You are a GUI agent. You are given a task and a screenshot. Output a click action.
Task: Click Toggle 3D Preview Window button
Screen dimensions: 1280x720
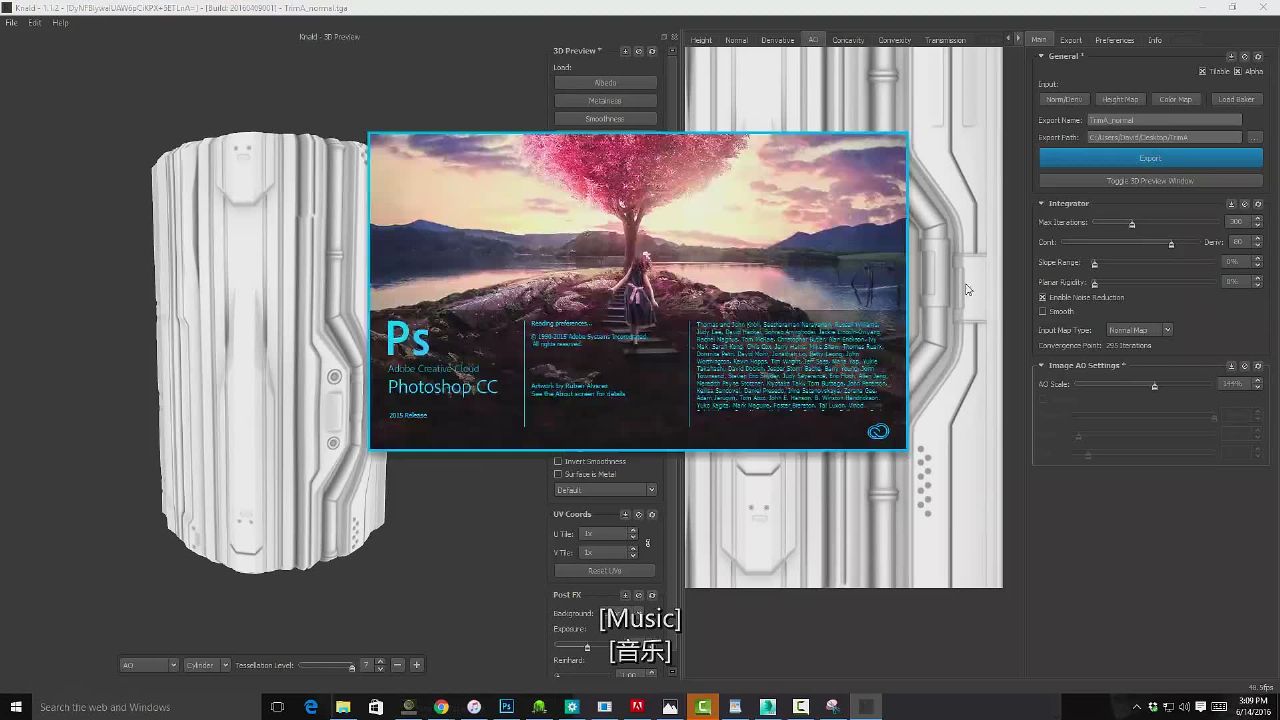1150,181
